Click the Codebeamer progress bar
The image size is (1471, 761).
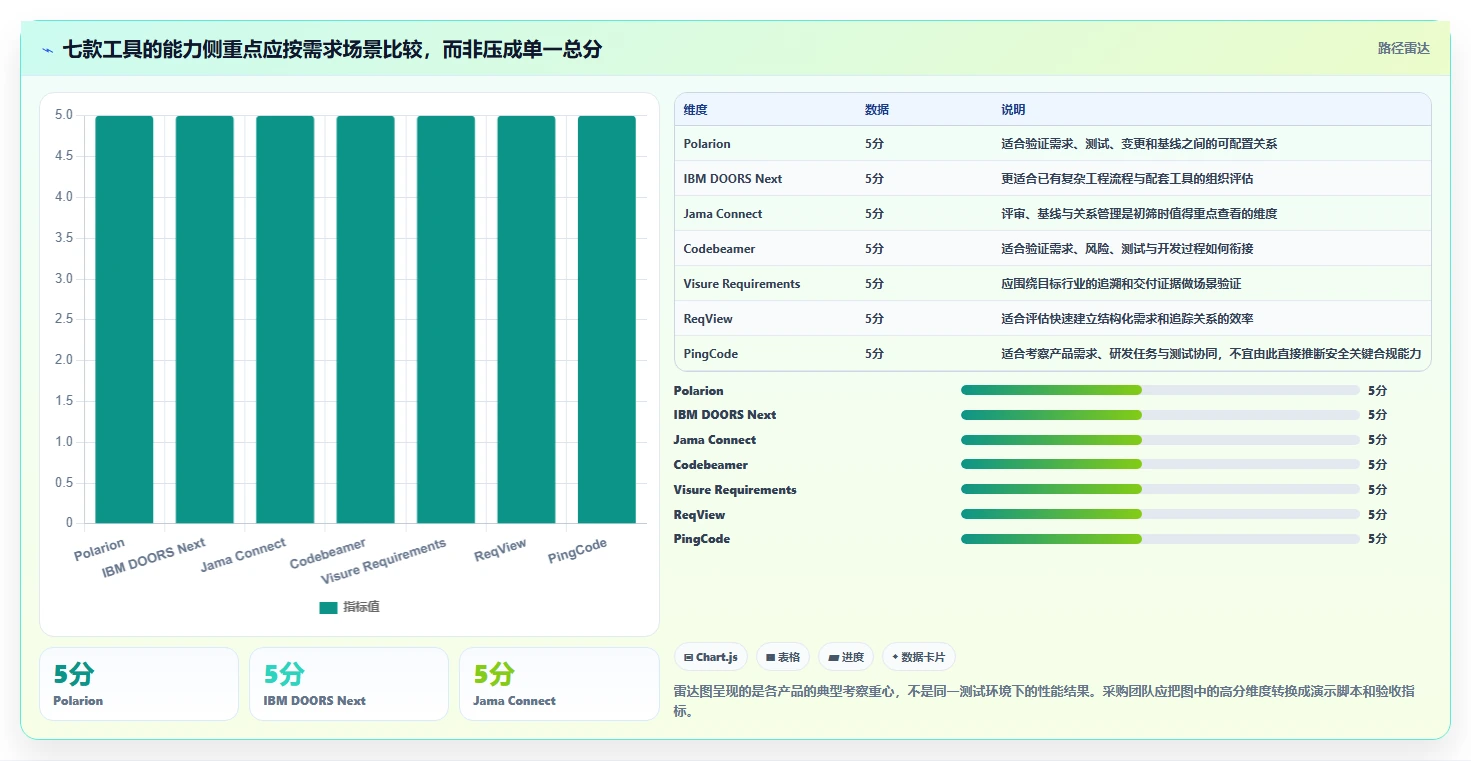click(x=1160, y=465)
